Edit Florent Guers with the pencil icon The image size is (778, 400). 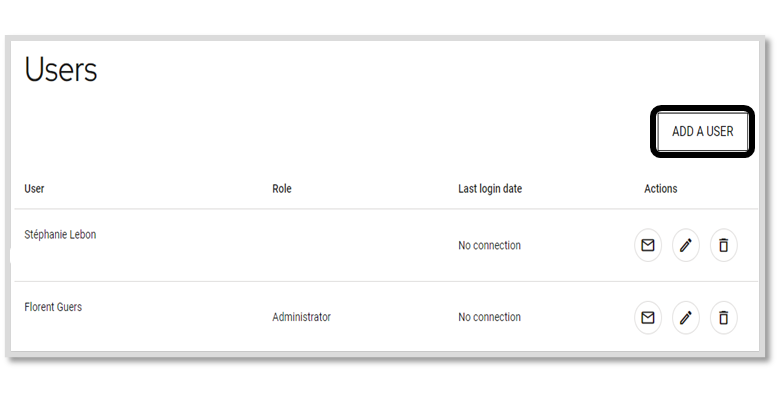click(x=686, y=317)
